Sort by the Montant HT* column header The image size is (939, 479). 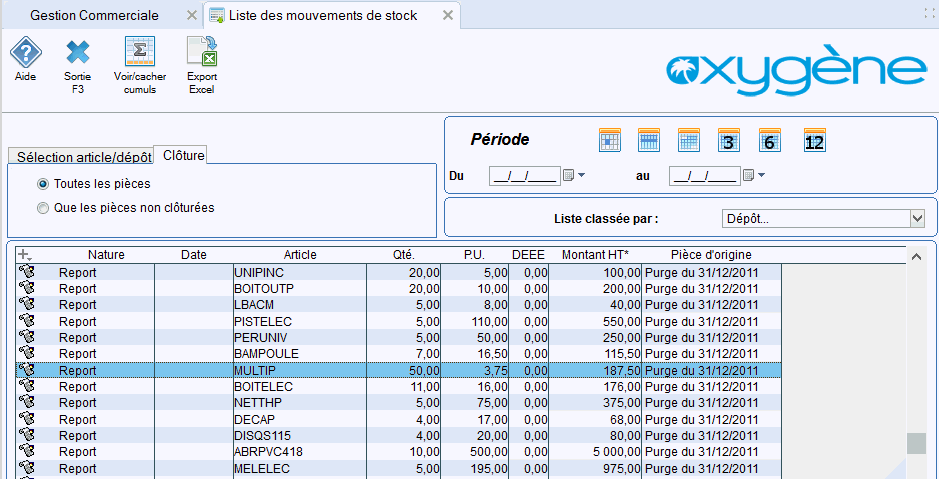tap(595, 254)
